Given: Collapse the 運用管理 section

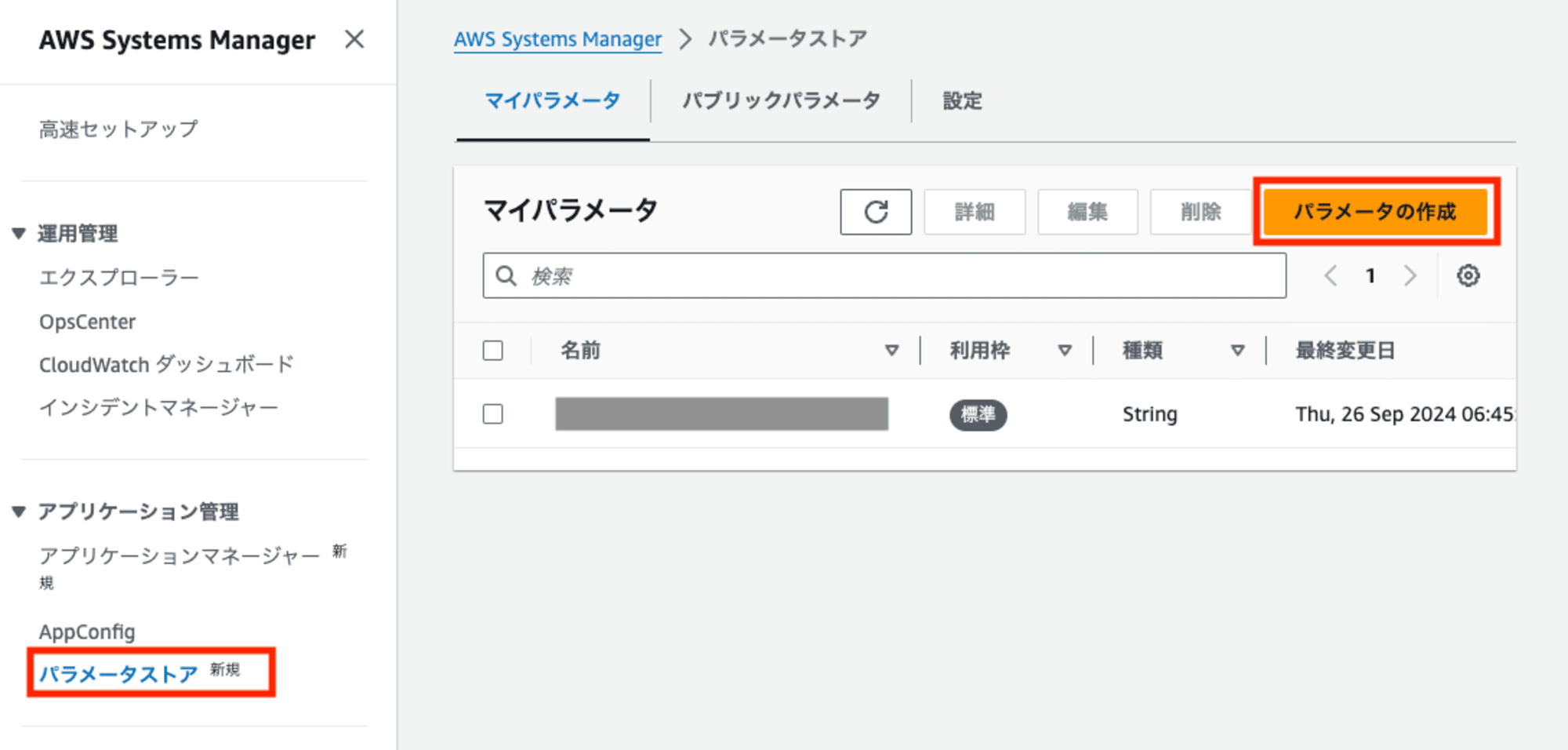Looking at the screenshot, I should click(19, 234).
